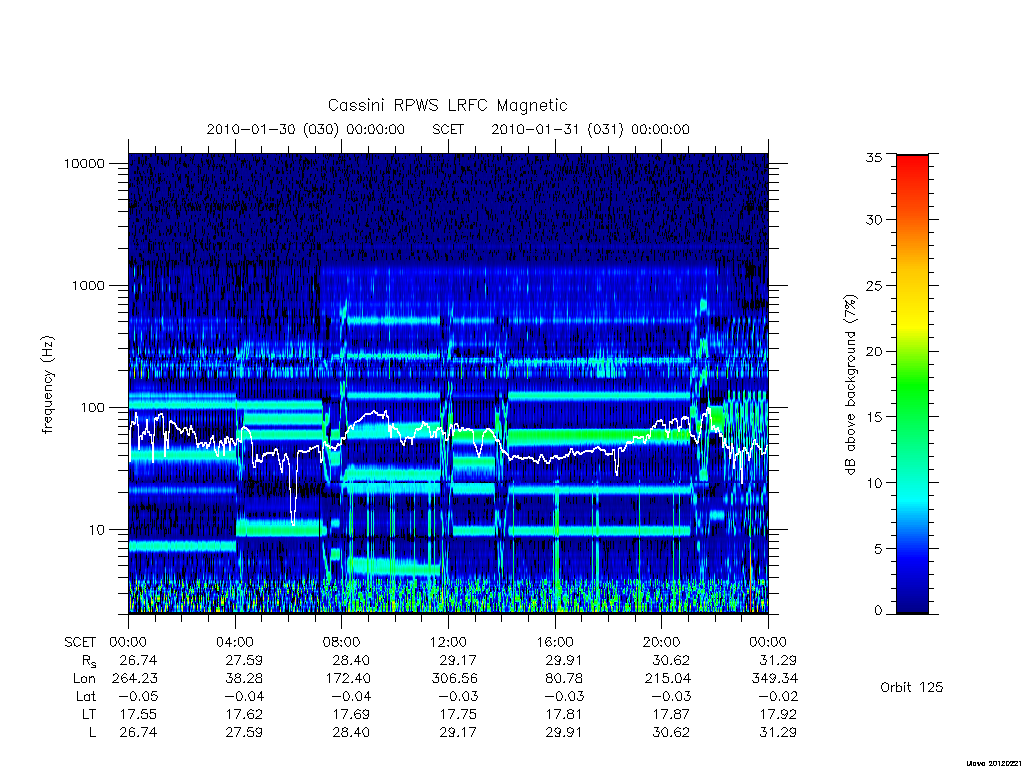Screen dimensions: 1024x768
Task: Click local time value '17.62'
Action: click(x=244, y=714)
